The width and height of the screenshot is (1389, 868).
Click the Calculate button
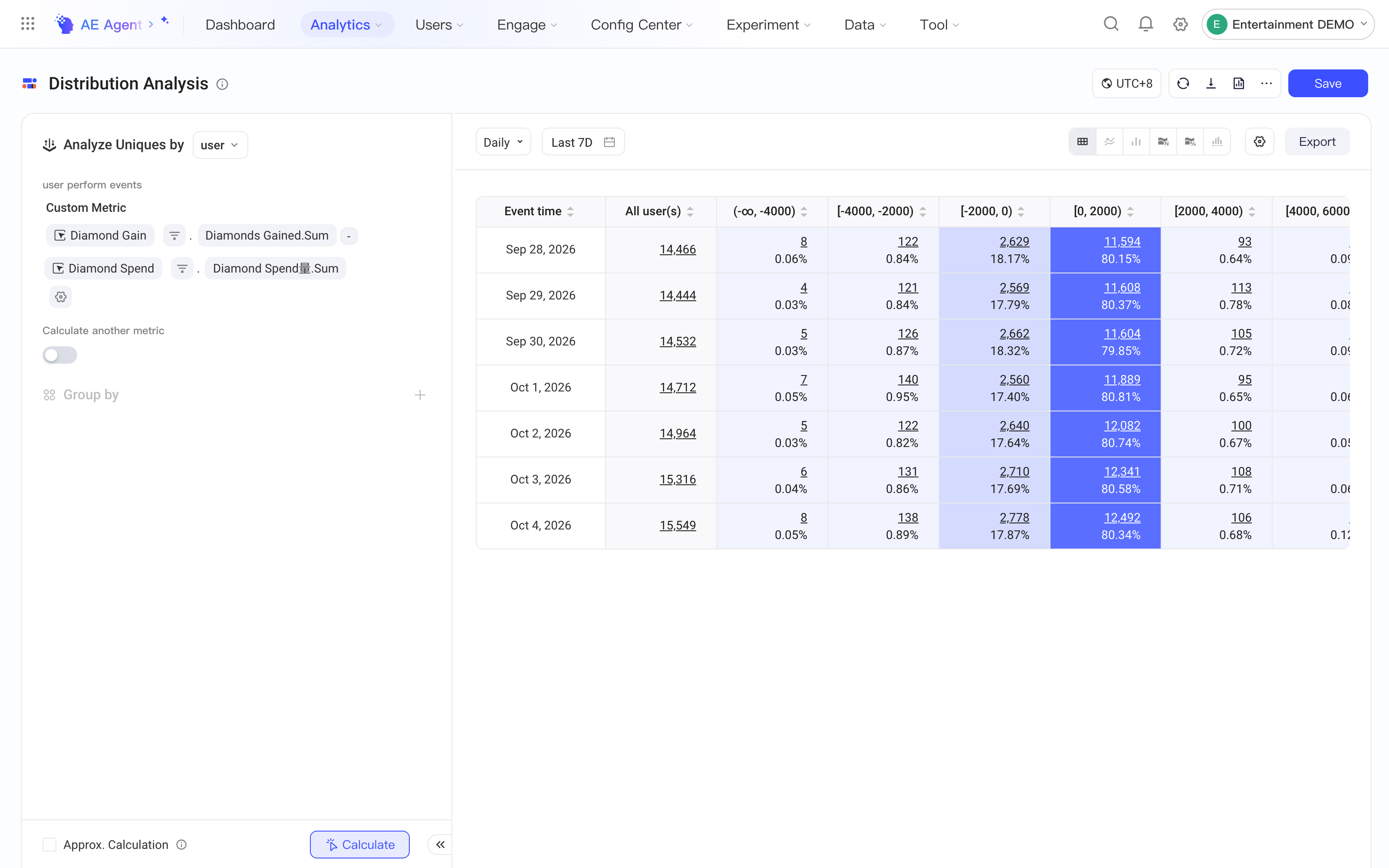(359, 845)
